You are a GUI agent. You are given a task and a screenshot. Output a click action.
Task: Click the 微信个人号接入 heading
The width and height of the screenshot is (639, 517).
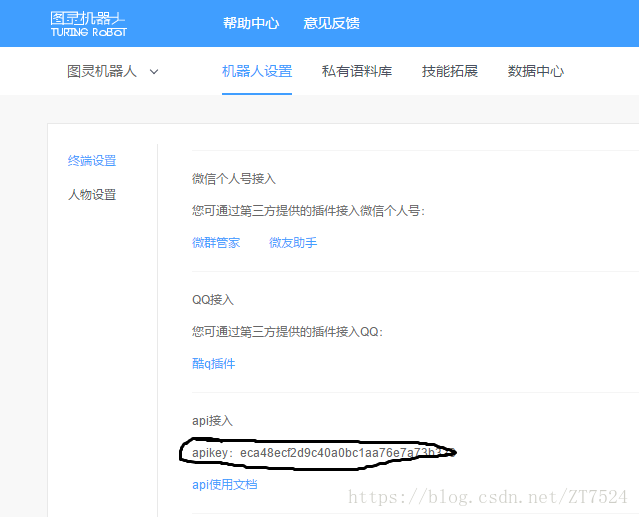tap(234, 178)
